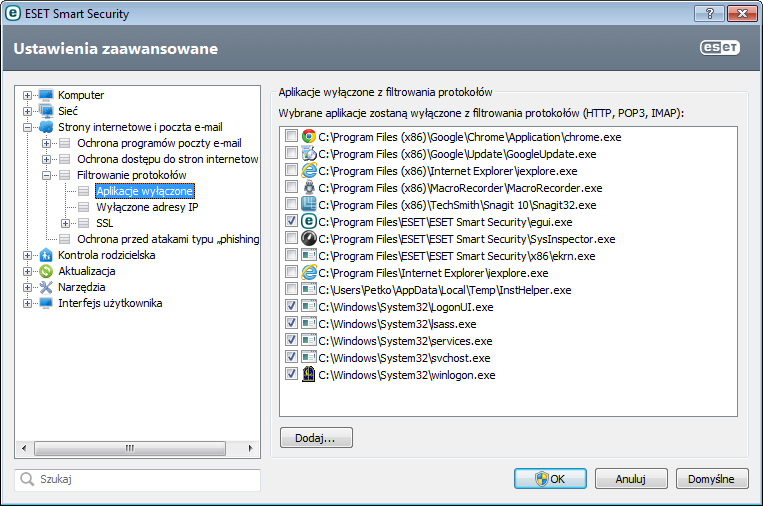Expand Ochrona dostępu do stron internetowych
763x506 pixels.
[46, 160]
